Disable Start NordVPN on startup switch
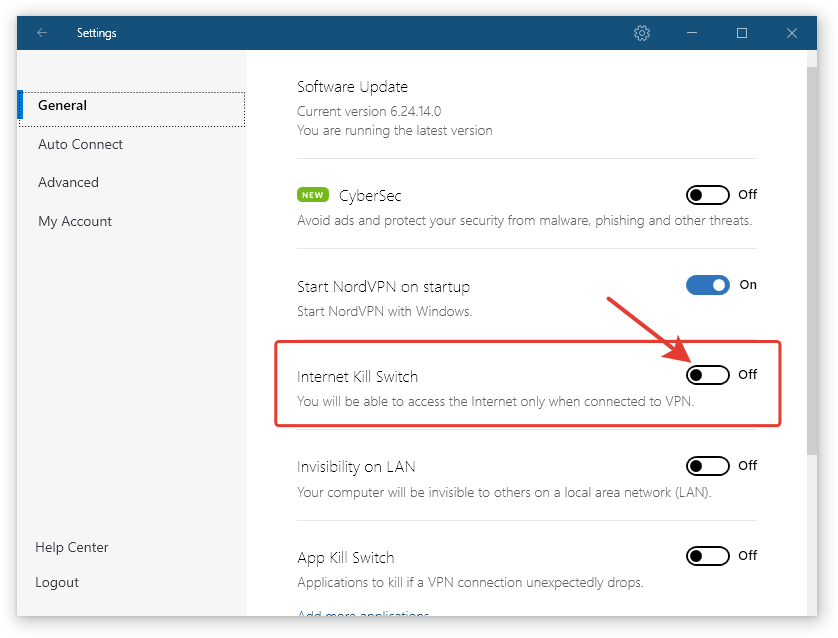 click(708, 285)
